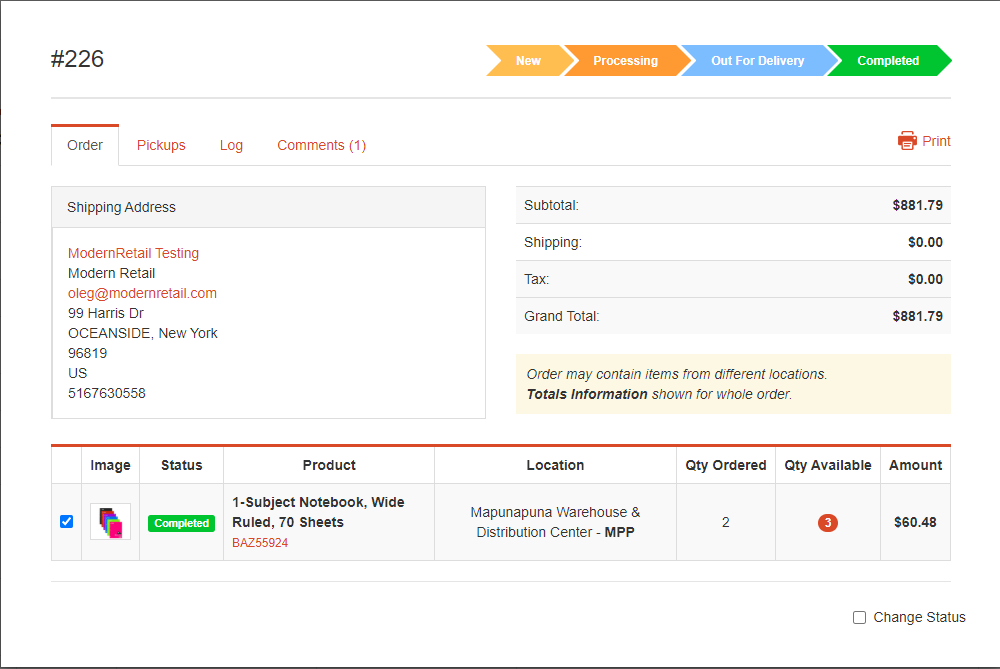1000x669 pixels.
Task: Click the green Completed item status badge
Action: pyautogui.click(x=181, y=523)
